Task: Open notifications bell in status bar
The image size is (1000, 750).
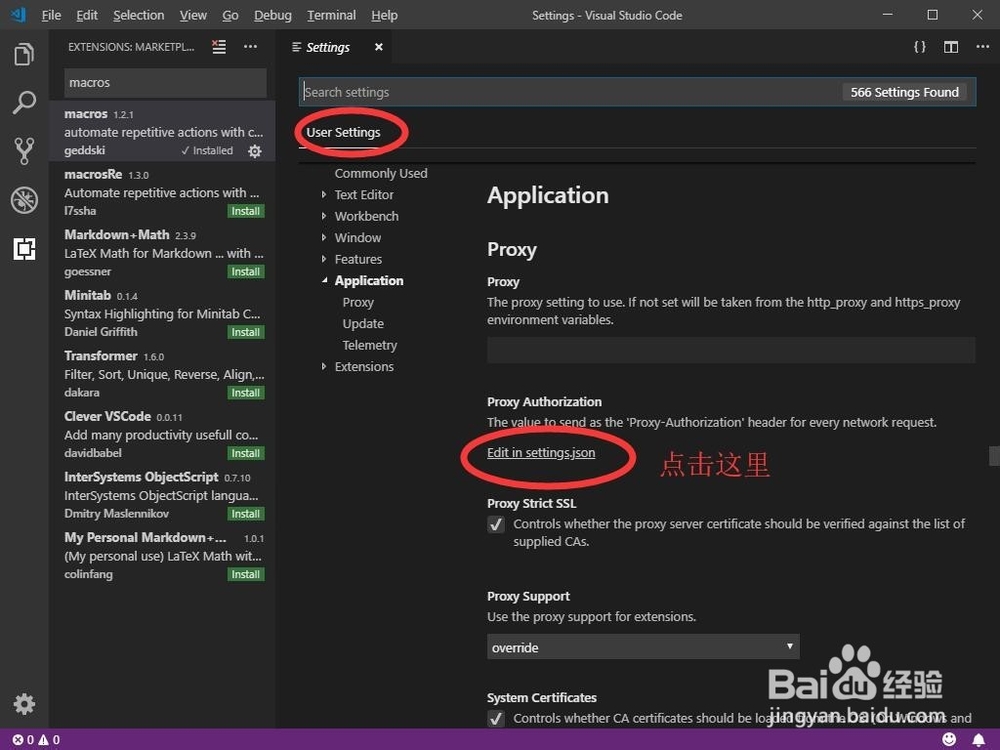Action: click(978, 739)
